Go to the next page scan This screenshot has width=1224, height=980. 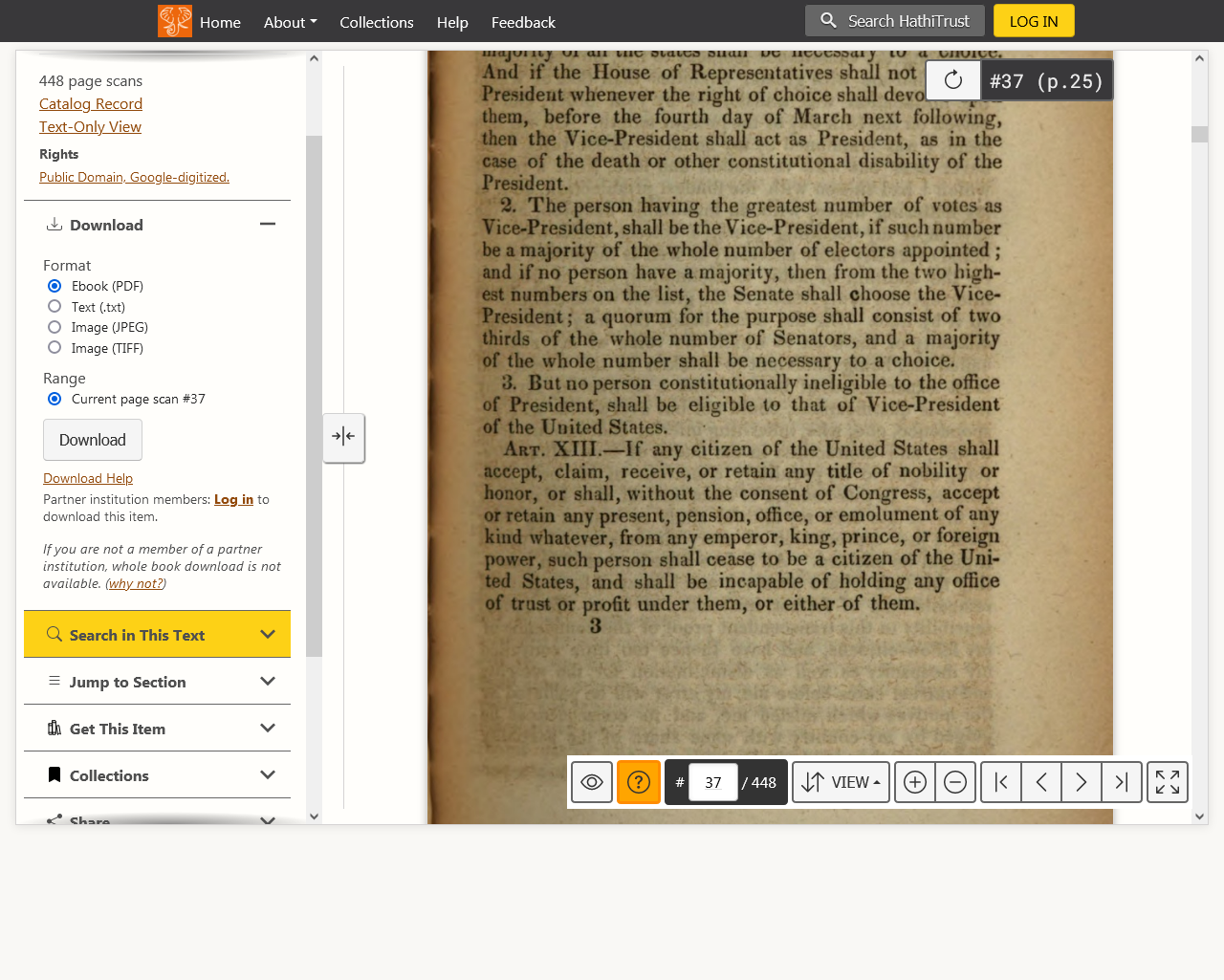1082,782
